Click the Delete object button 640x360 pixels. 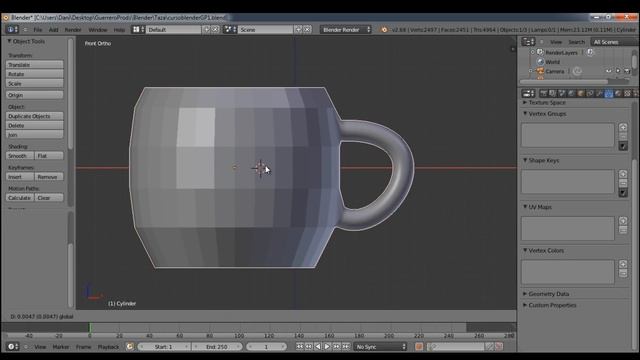click(35, 125)
